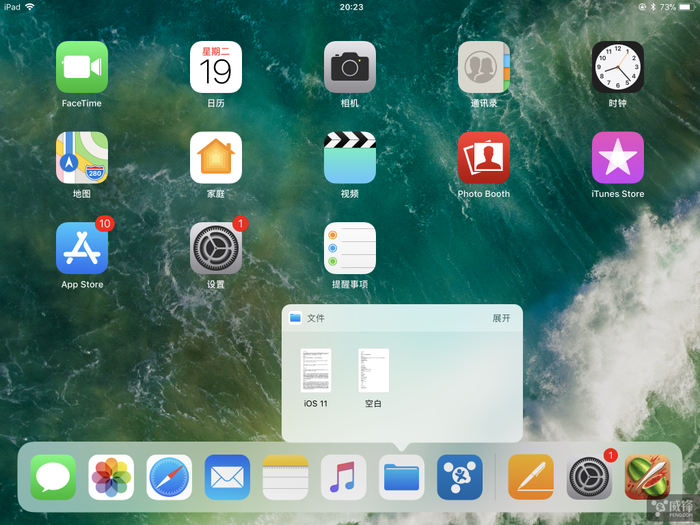Tap the Bluetooth icon in status bar
This screenshot has width=700, height=525.
[x=653, y=7]
